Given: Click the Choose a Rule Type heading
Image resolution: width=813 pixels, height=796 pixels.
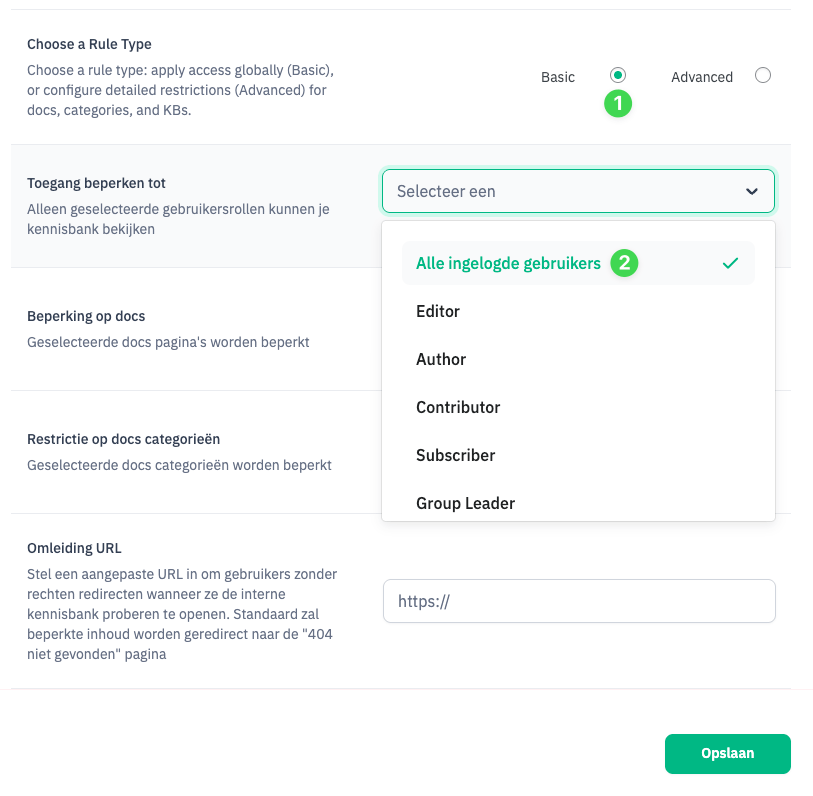Looking at the screenshot, I should [91, 44].
